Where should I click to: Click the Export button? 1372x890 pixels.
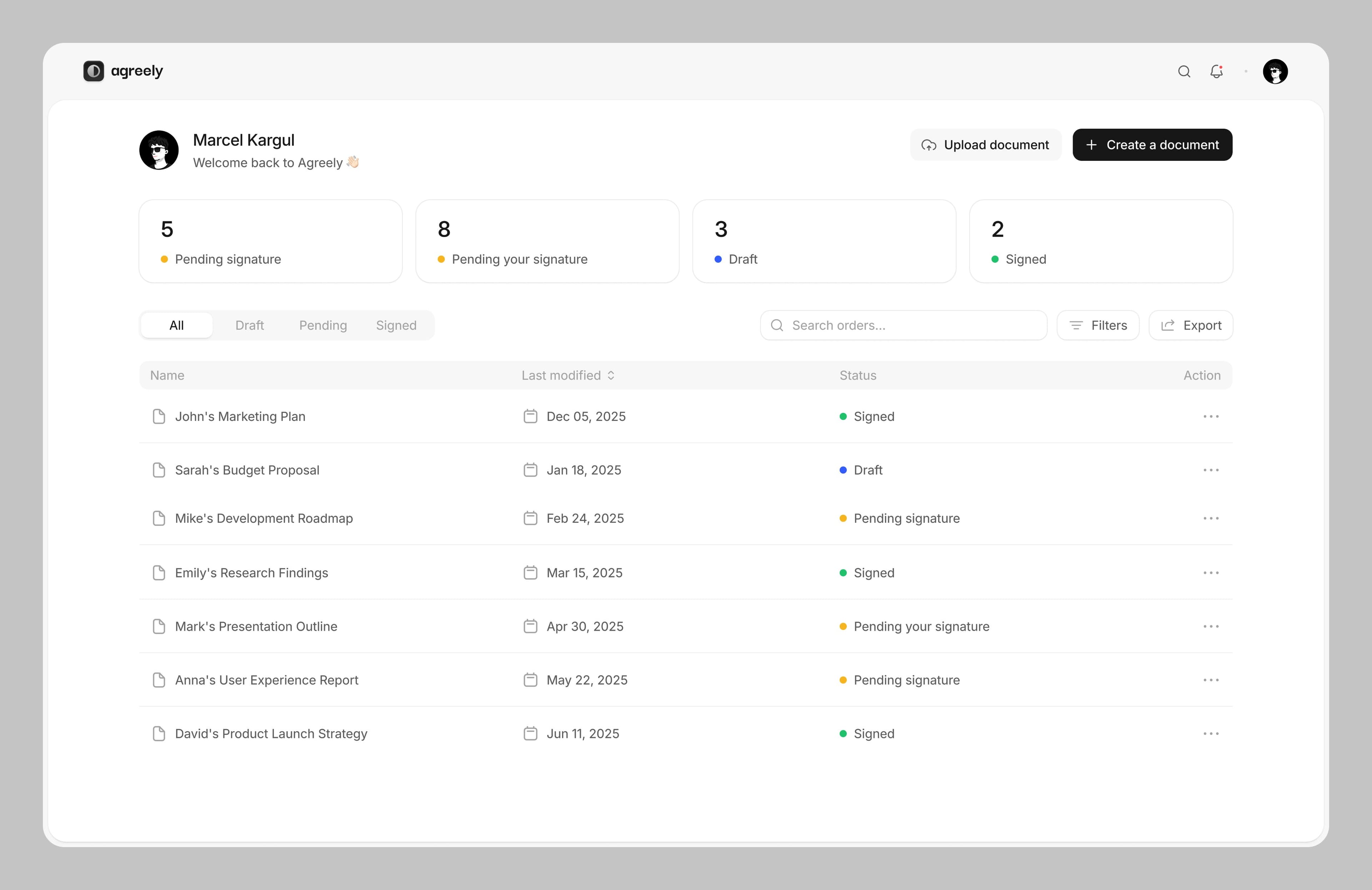(x=1190, y=325)
